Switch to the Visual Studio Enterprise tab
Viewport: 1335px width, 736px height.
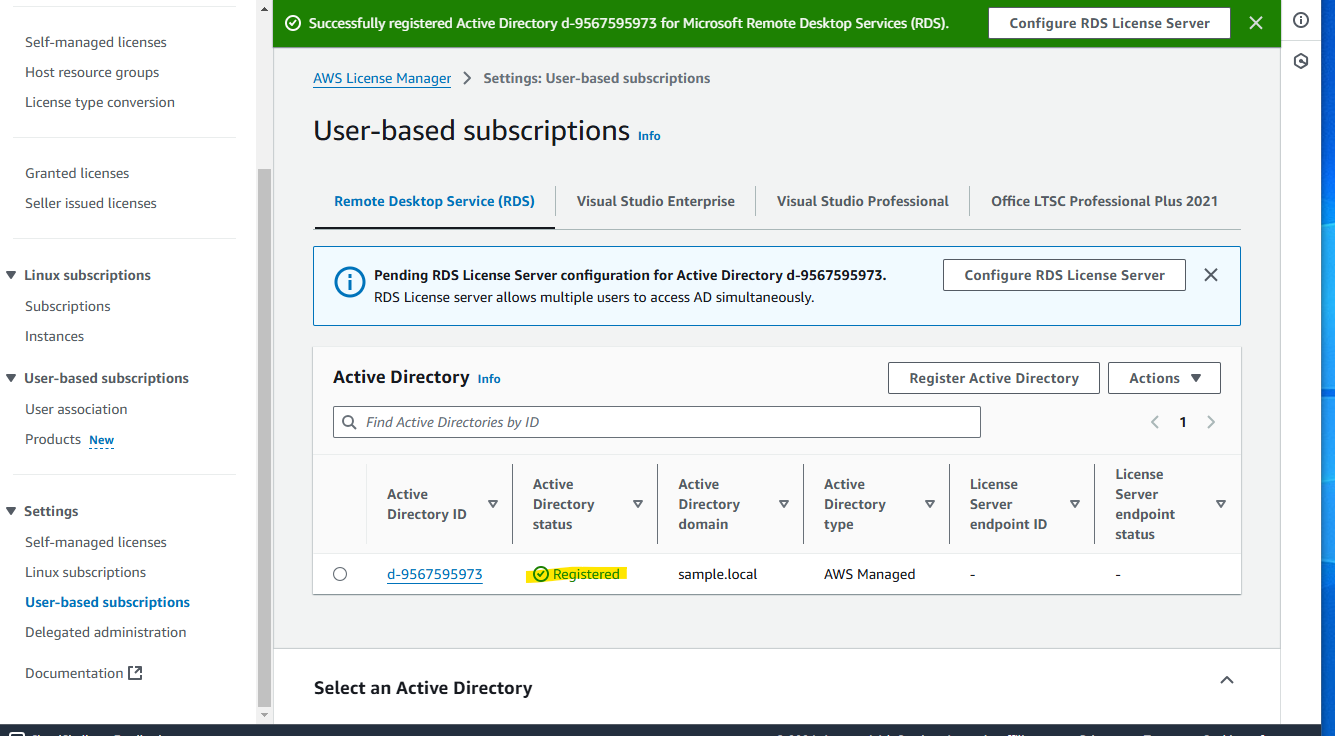pos(655,200)
